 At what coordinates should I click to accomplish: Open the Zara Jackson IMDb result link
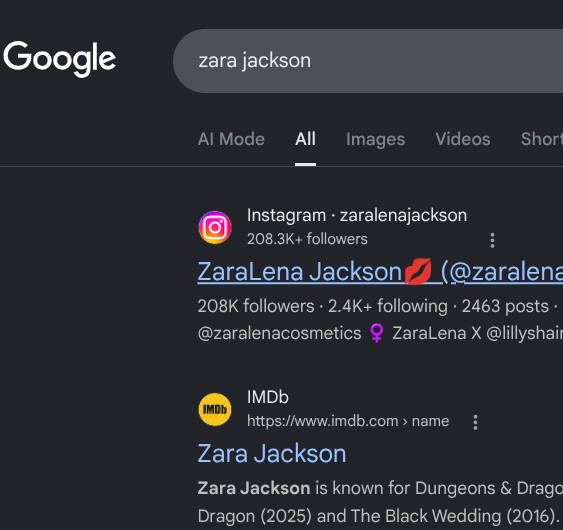point(272,454)
